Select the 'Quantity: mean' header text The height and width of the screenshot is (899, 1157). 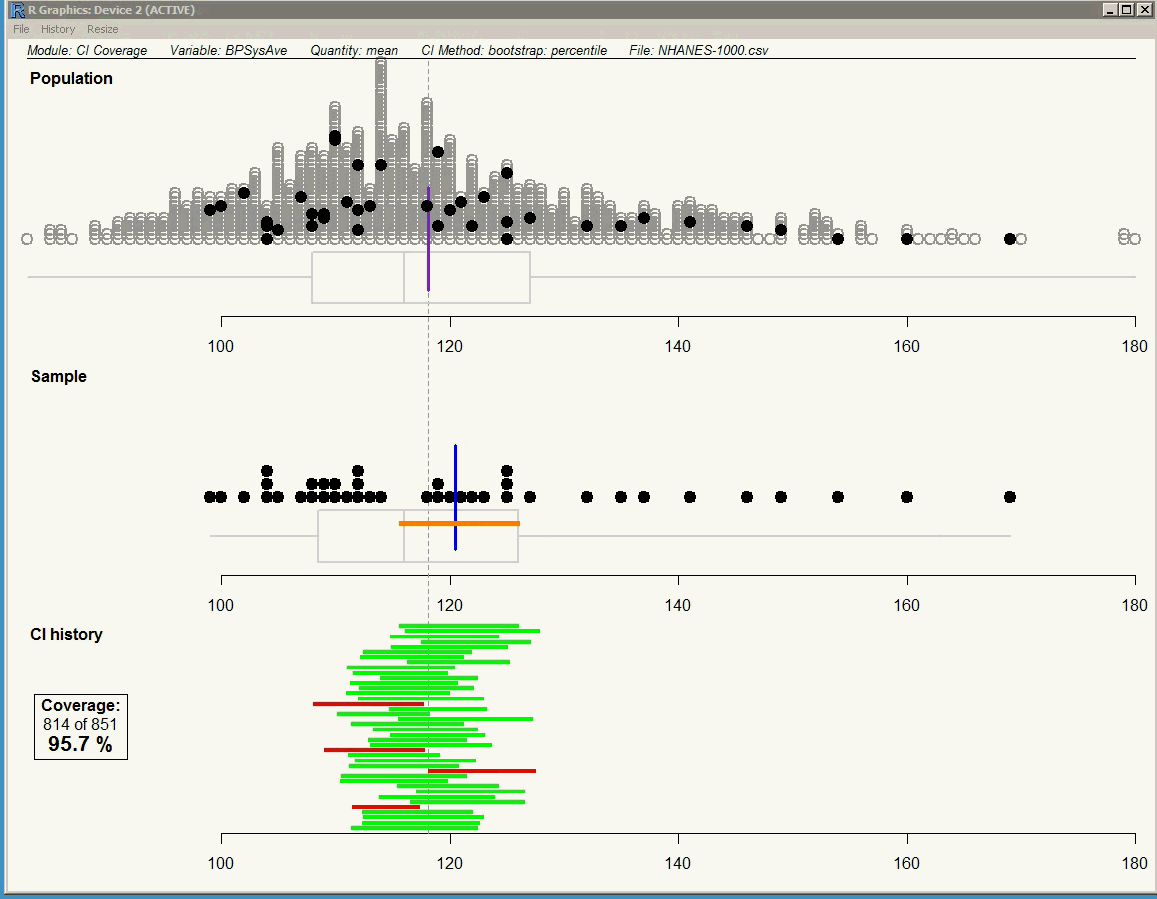[x=354, y=50]
